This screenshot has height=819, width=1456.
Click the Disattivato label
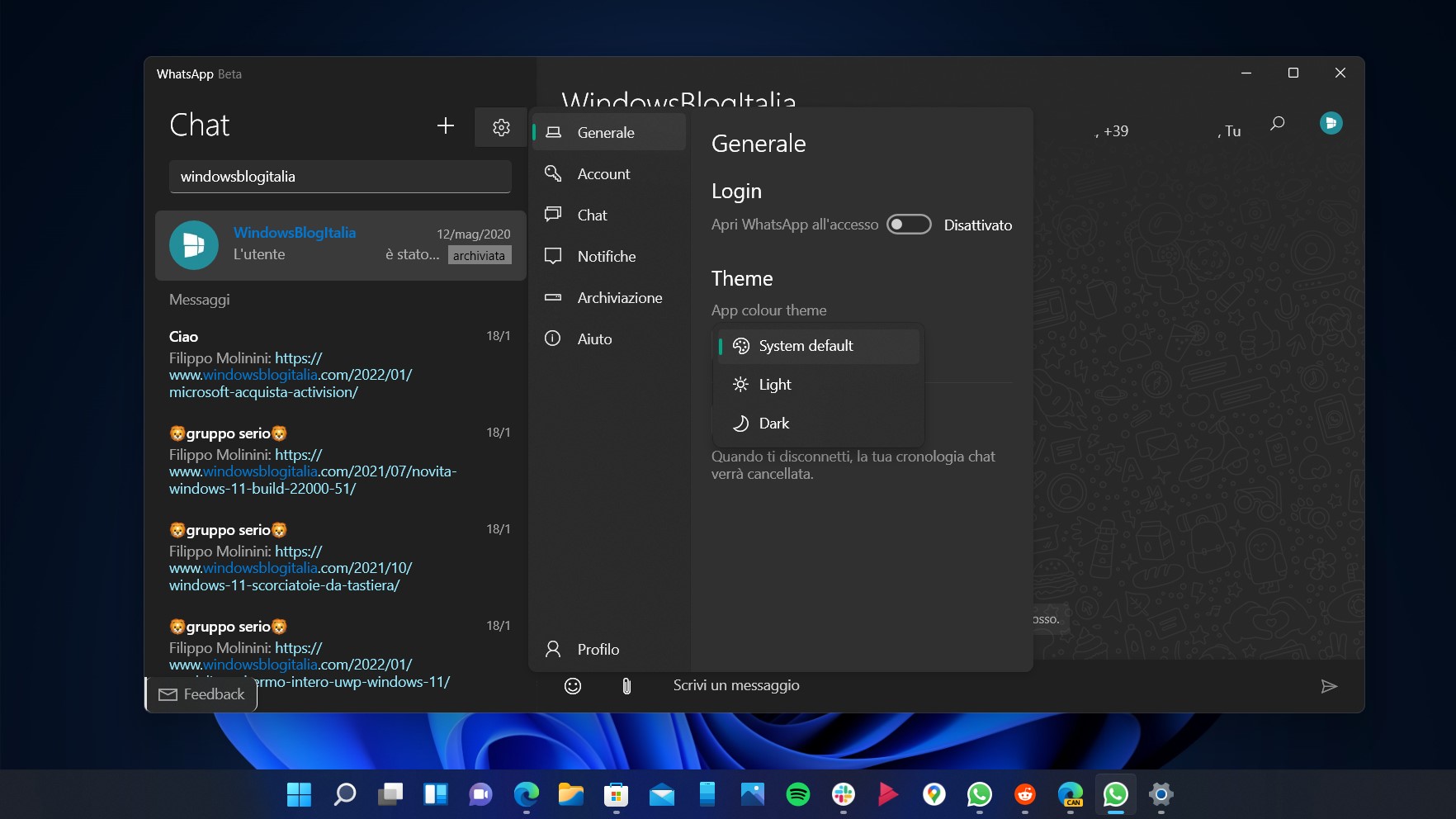coord(978,225)
